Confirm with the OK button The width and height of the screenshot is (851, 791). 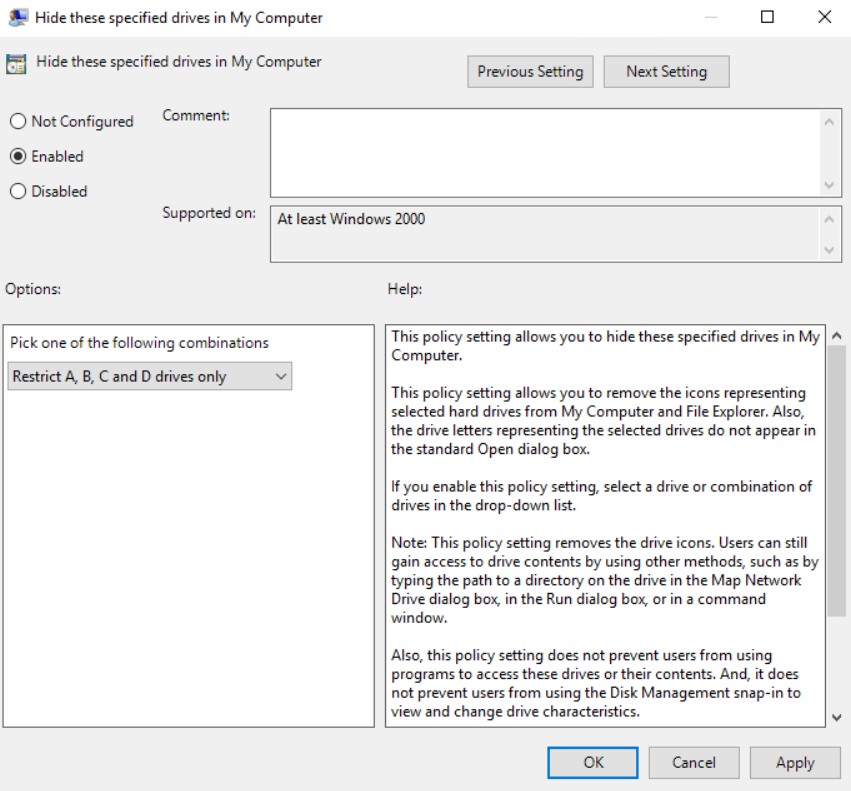pyautogui.click(x=594, y=762)
